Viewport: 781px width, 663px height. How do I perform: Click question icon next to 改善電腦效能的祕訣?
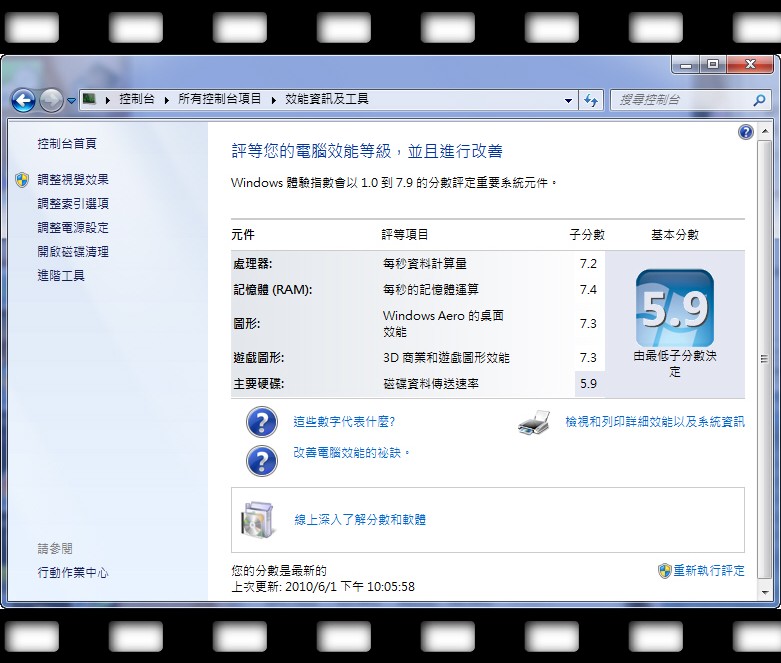[x=262, y=461]
